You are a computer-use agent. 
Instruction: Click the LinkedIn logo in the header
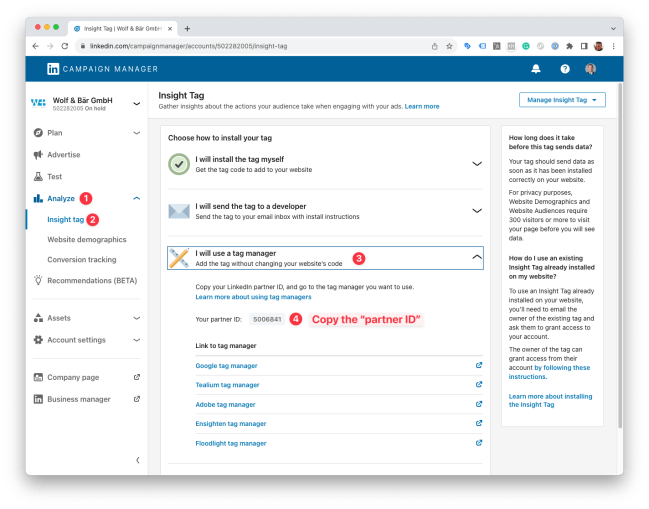(x=53, y=69)
